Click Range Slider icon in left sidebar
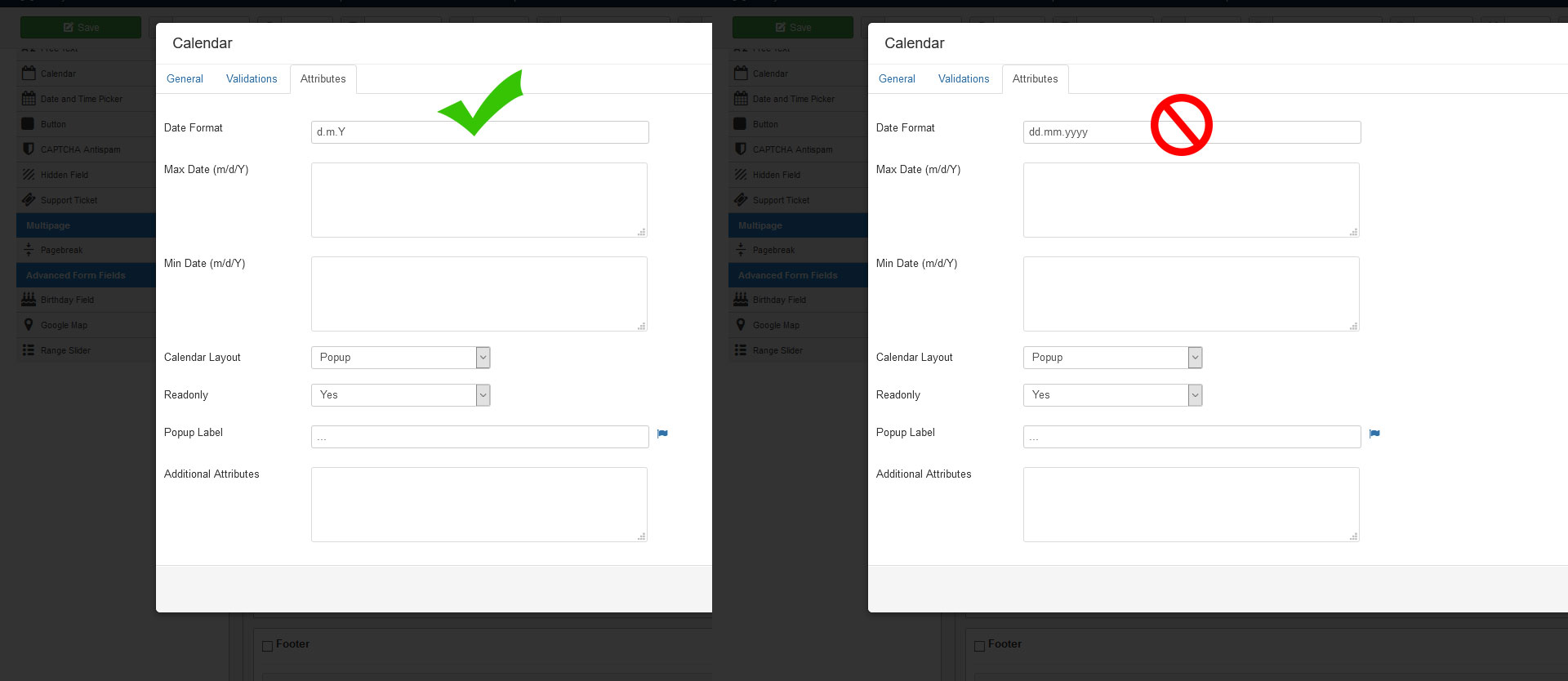 tap(29, 349)
